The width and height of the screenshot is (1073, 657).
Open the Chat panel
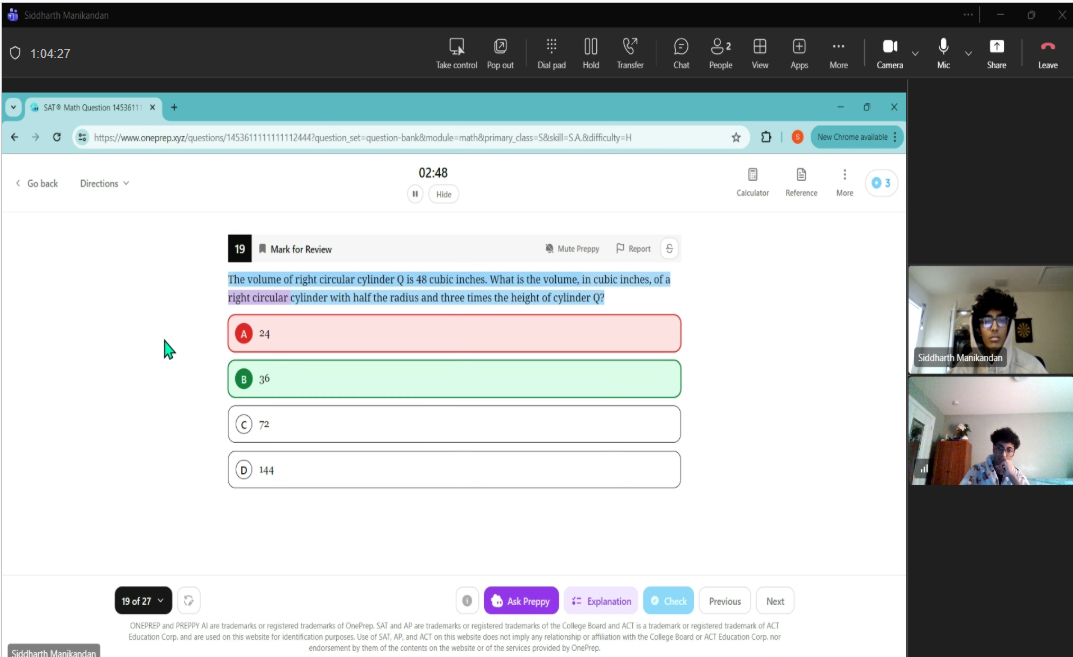(x=681, y=53)
